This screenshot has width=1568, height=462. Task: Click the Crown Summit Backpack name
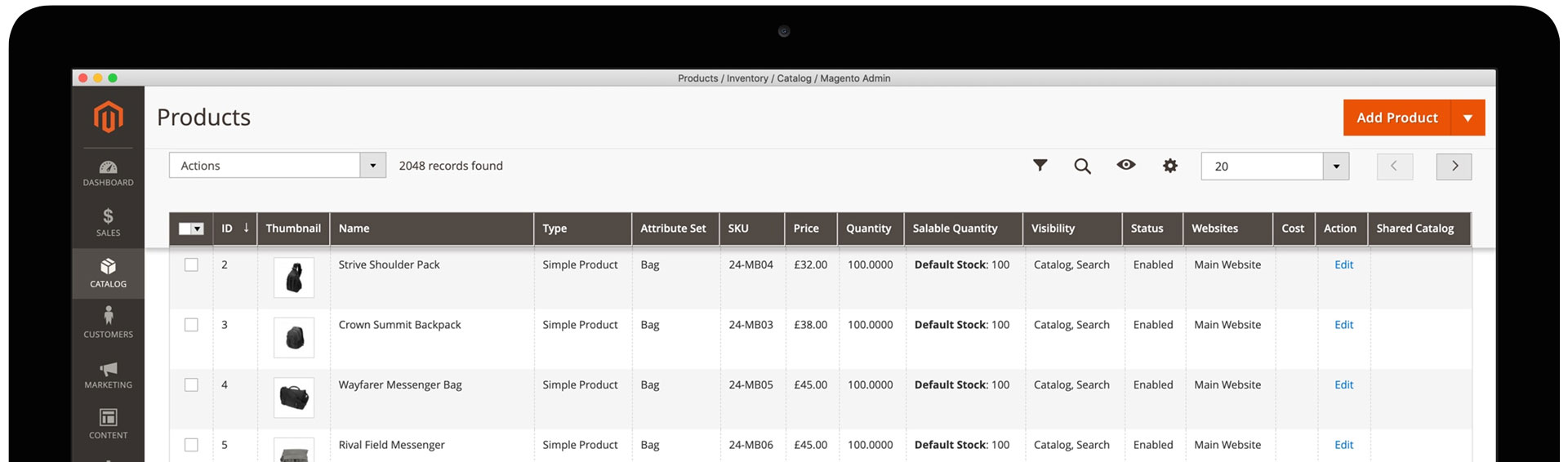(399, 325)
